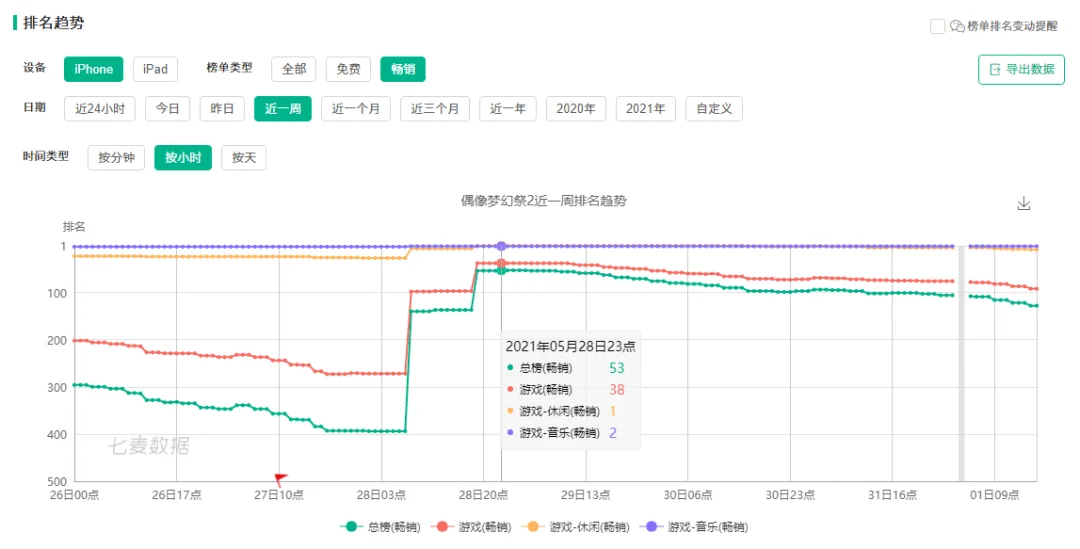Open the 自定义 custom date picker
The image size is (1080, 549).
(714, 109)
